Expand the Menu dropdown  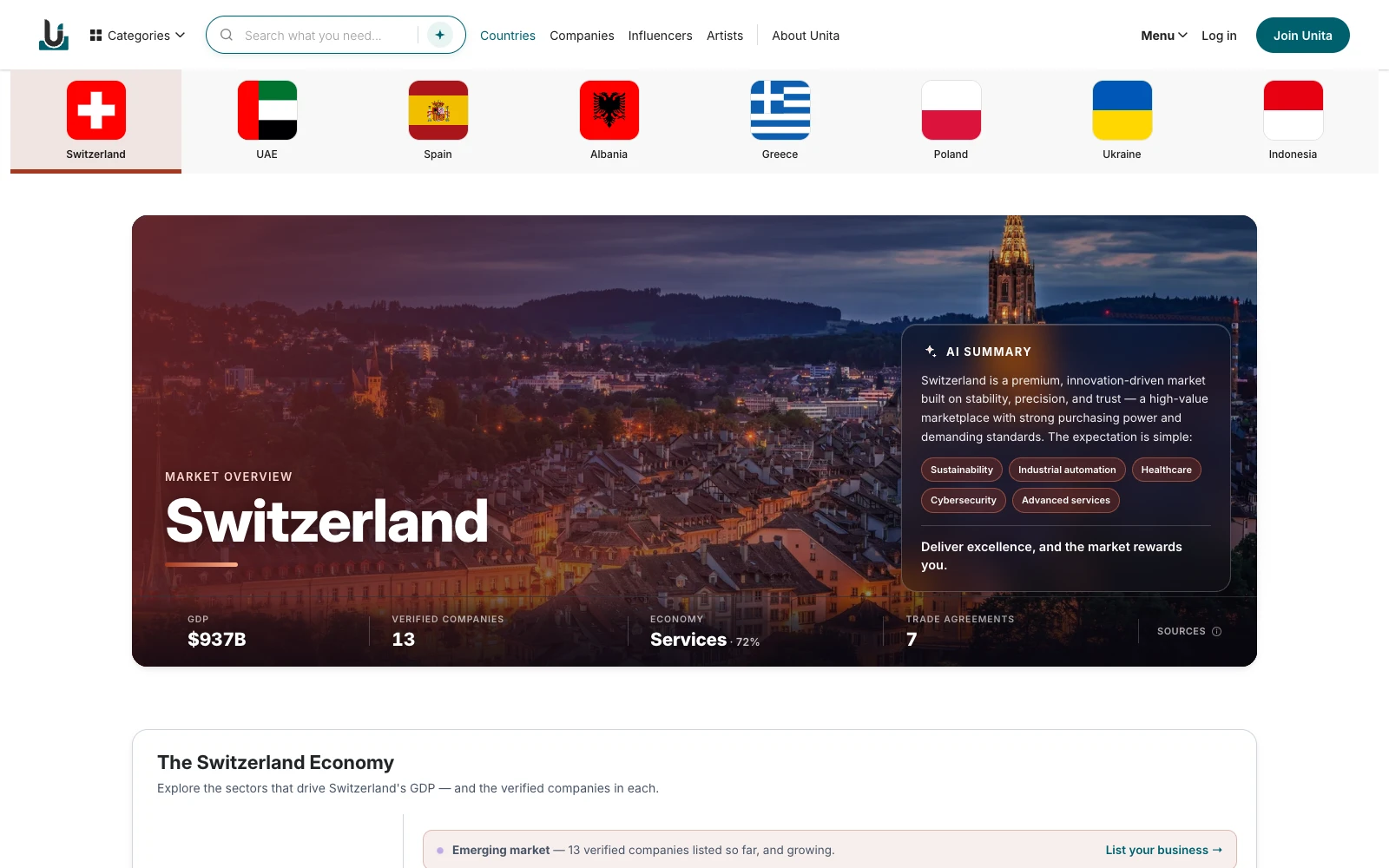[1164, 36]
